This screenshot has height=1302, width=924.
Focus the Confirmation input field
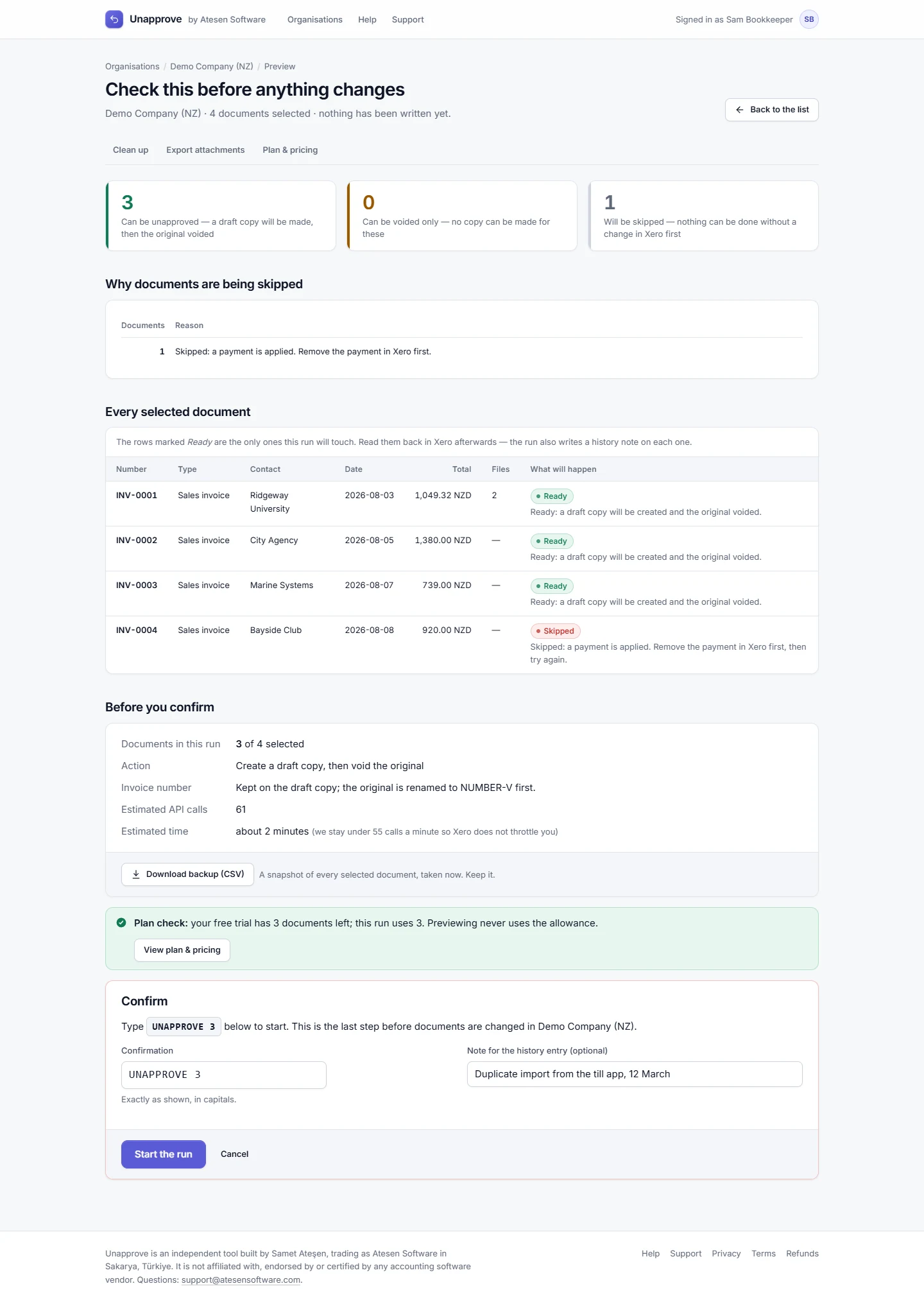coord(224,1075)
